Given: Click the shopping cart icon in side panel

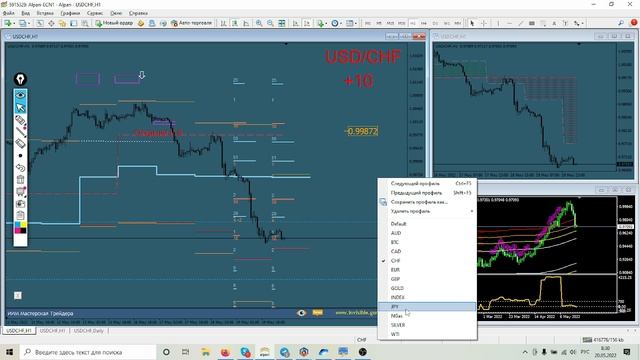Looking at the screenshot, I should pyautogui.click(x=20, y=191).
